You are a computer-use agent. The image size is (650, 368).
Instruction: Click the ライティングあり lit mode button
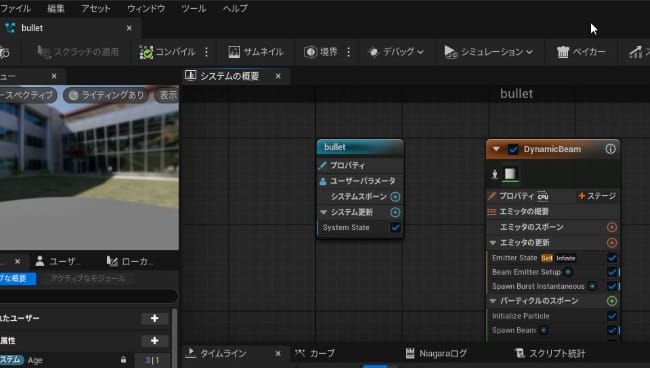107,95
